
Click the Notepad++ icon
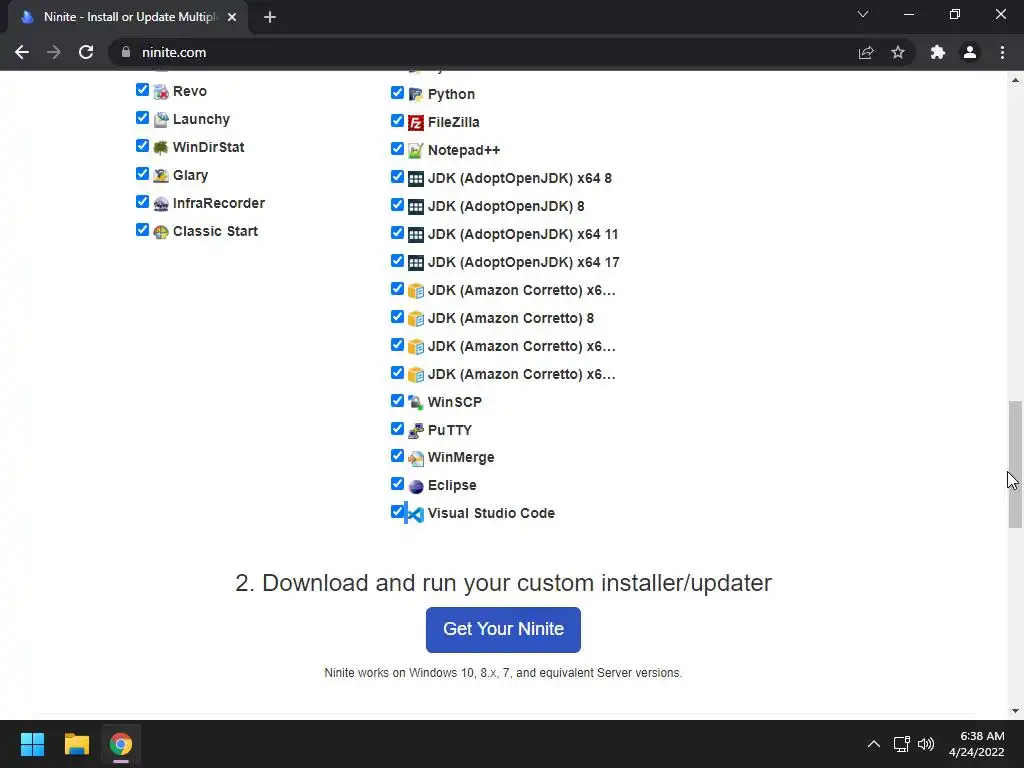point(415,151)
